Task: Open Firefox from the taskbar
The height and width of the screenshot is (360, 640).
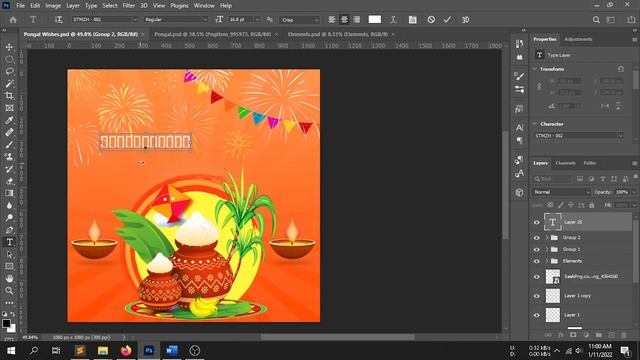Action: tap(126, 351)
